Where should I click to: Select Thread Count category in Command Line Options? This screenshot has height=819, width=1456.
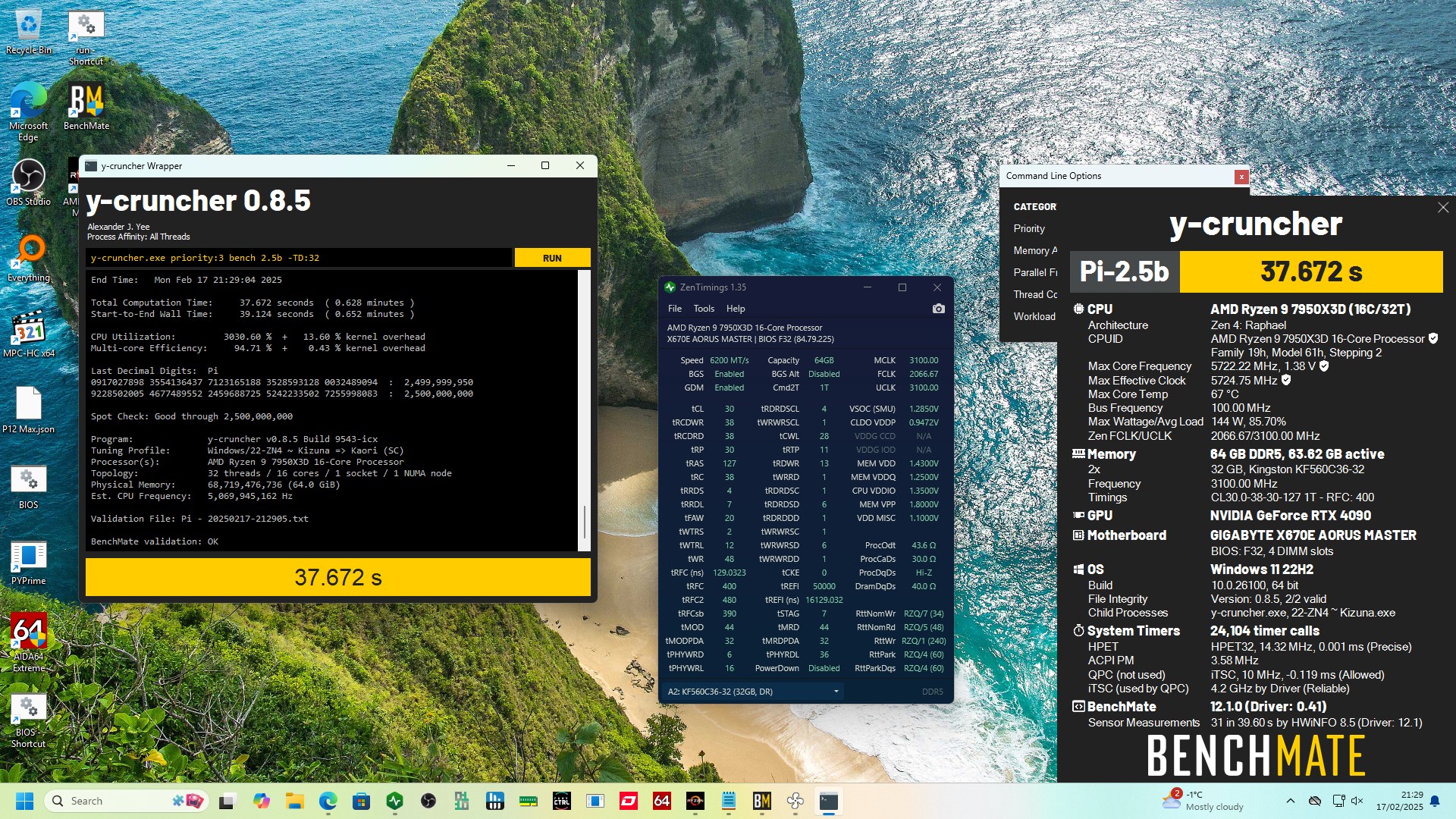point(1035,294)
